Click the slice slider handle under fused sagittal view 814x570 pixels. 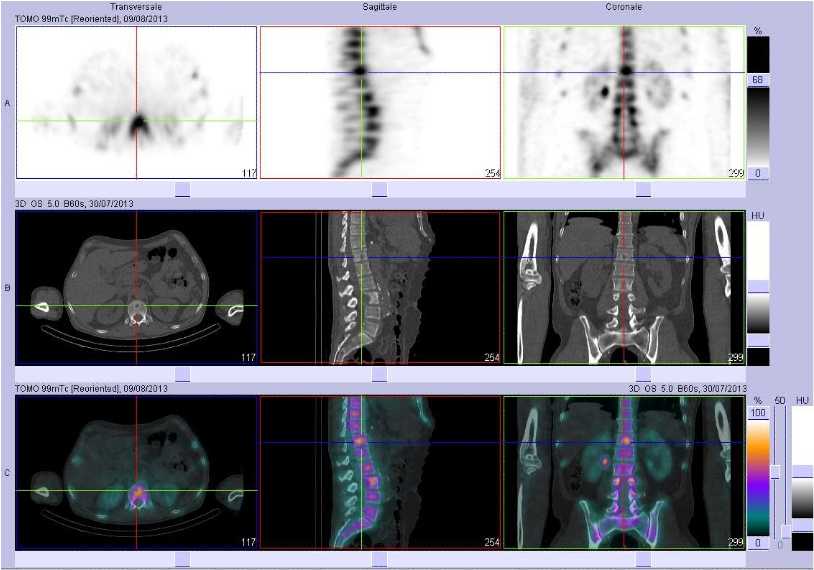pos(379,560)
